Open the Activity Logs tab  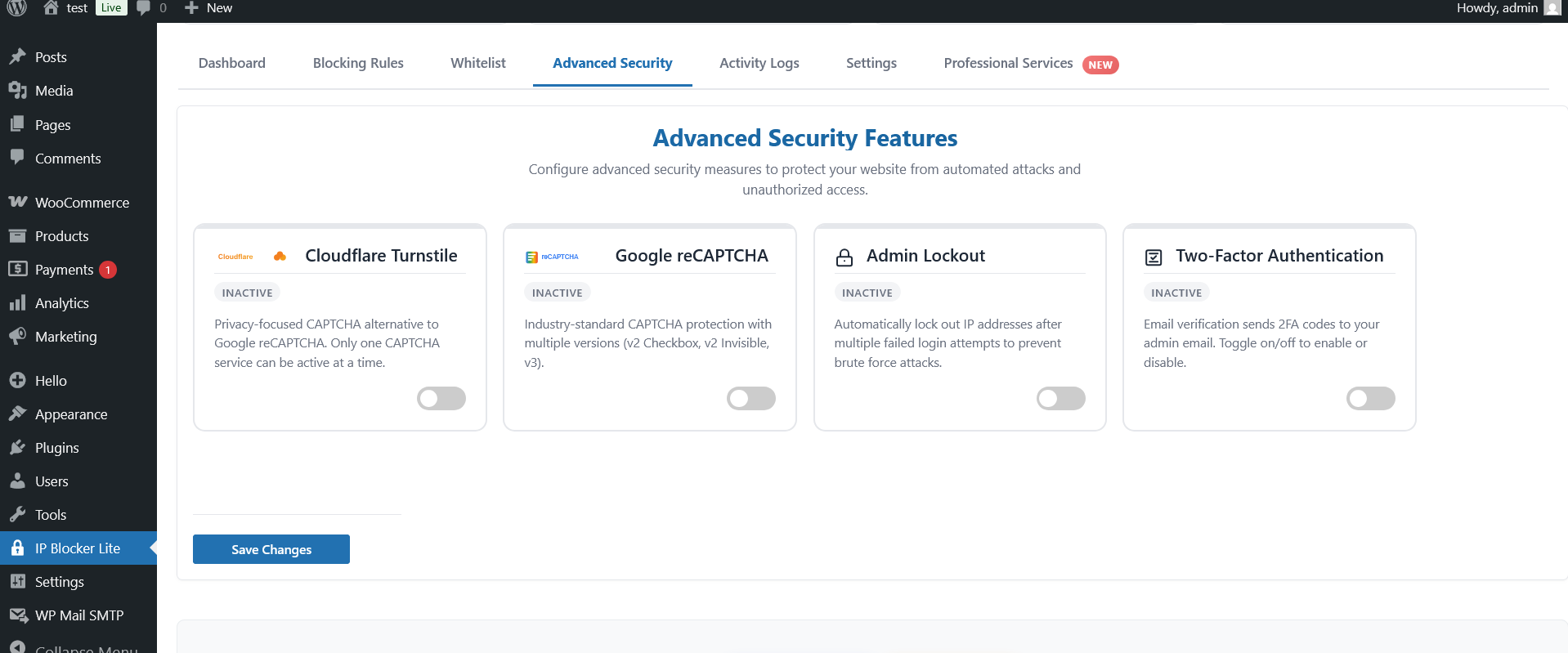pos(759,63)
